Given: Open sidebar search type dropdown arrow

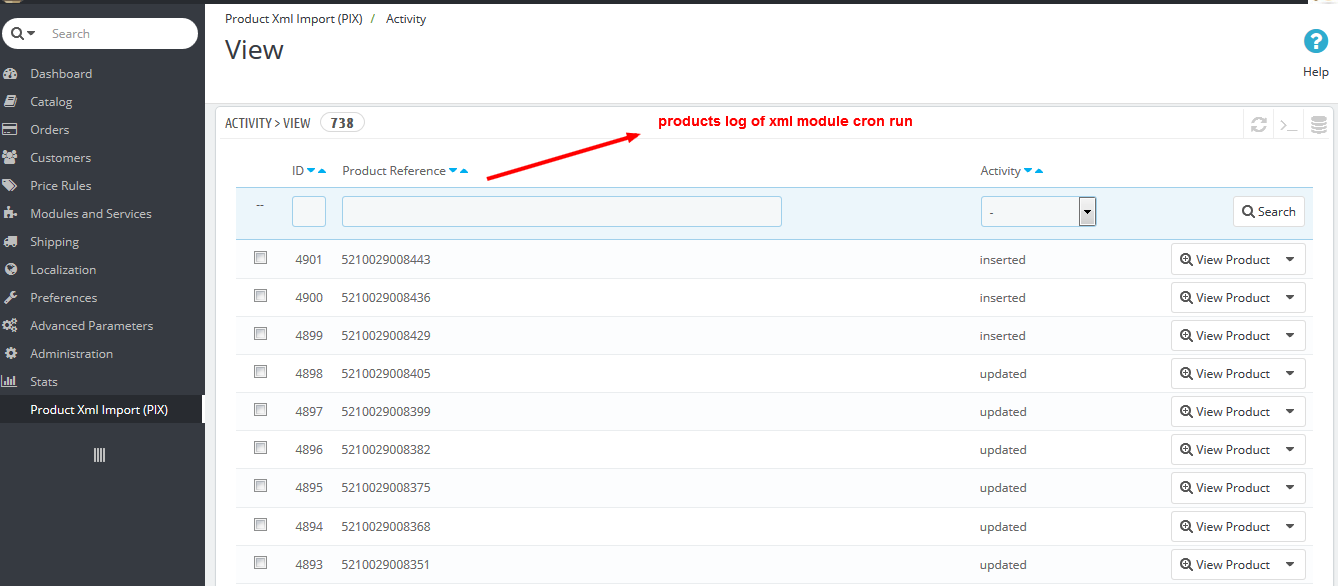Looking at the screenshot, I should click(x=31, y=34).
